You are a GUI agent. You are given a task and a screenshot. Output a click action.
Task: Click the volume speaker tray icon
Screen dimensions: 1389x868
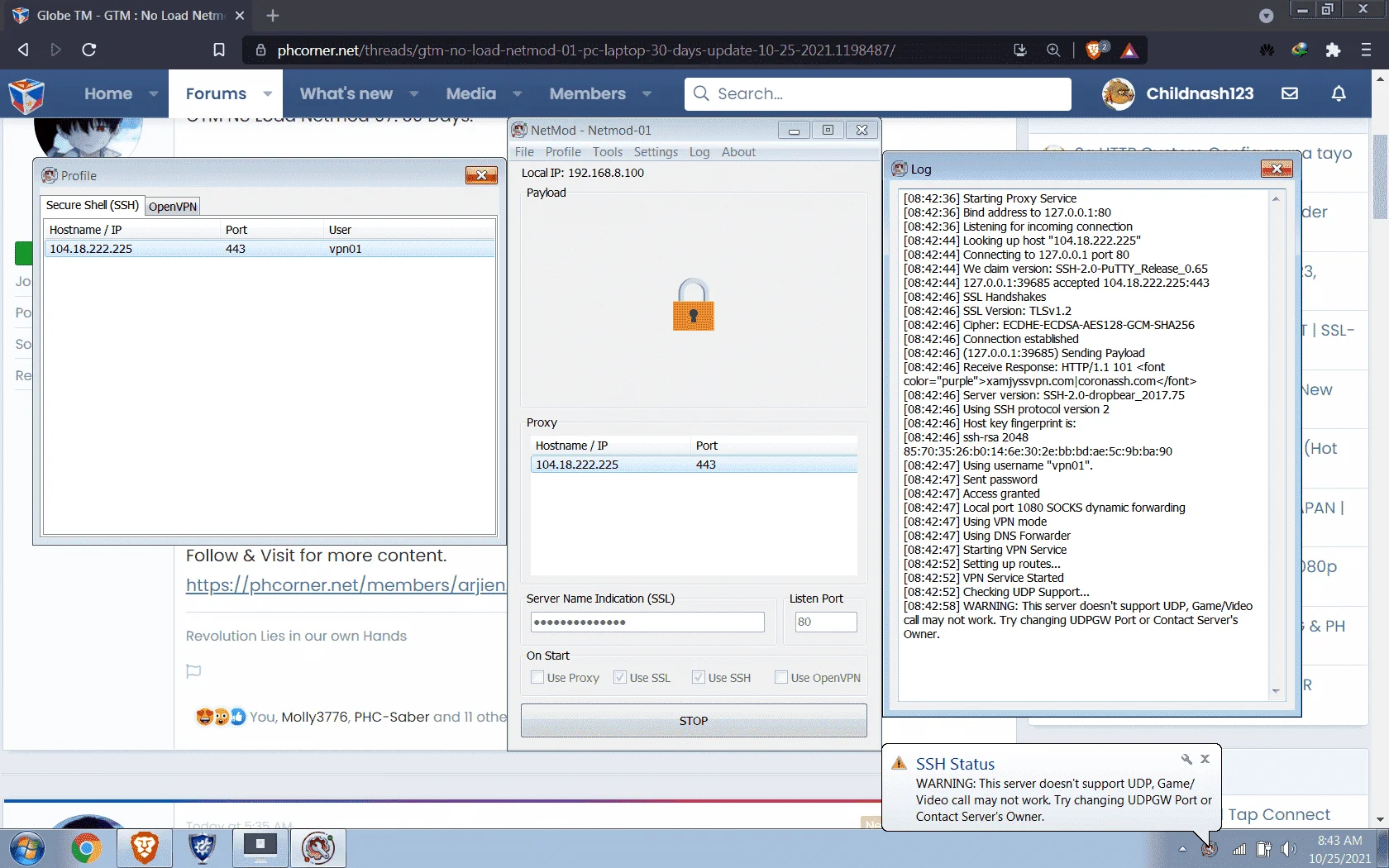pyautogui.click(x=1288, y=849)
